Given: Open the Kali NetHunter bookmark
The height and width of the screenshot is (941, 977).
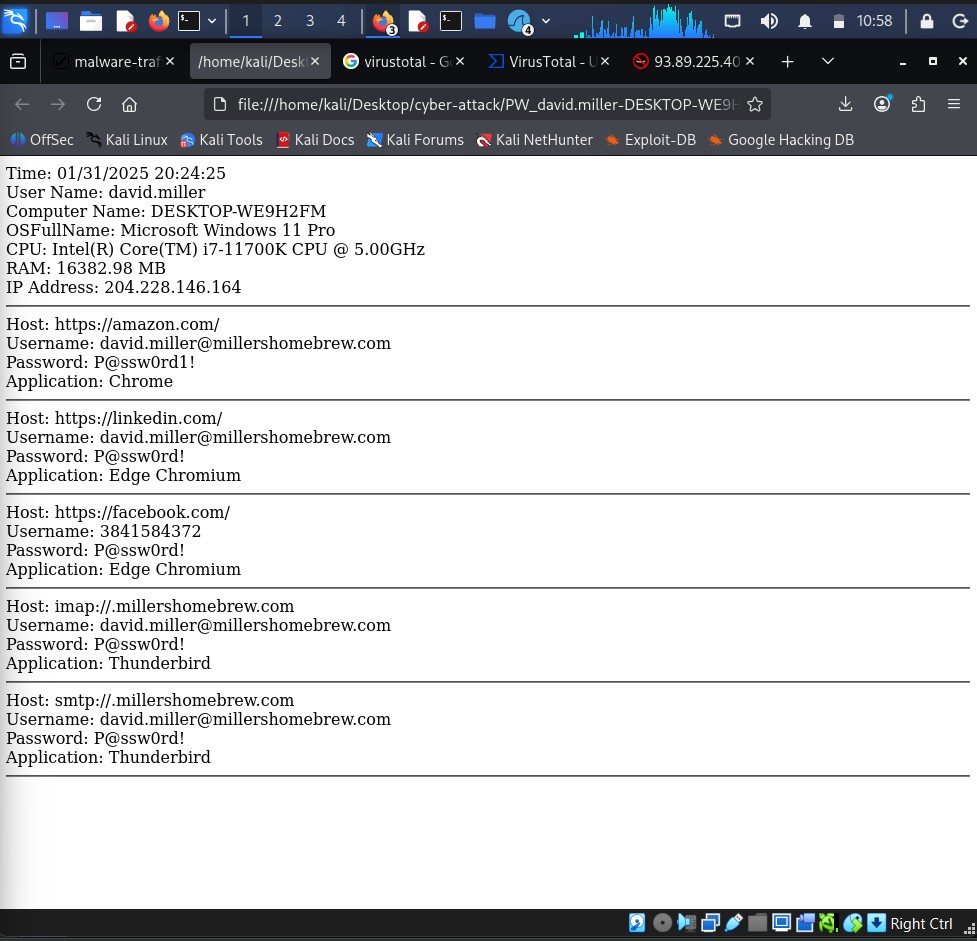Looking at the screenshot, I should (x=534, y=140).
